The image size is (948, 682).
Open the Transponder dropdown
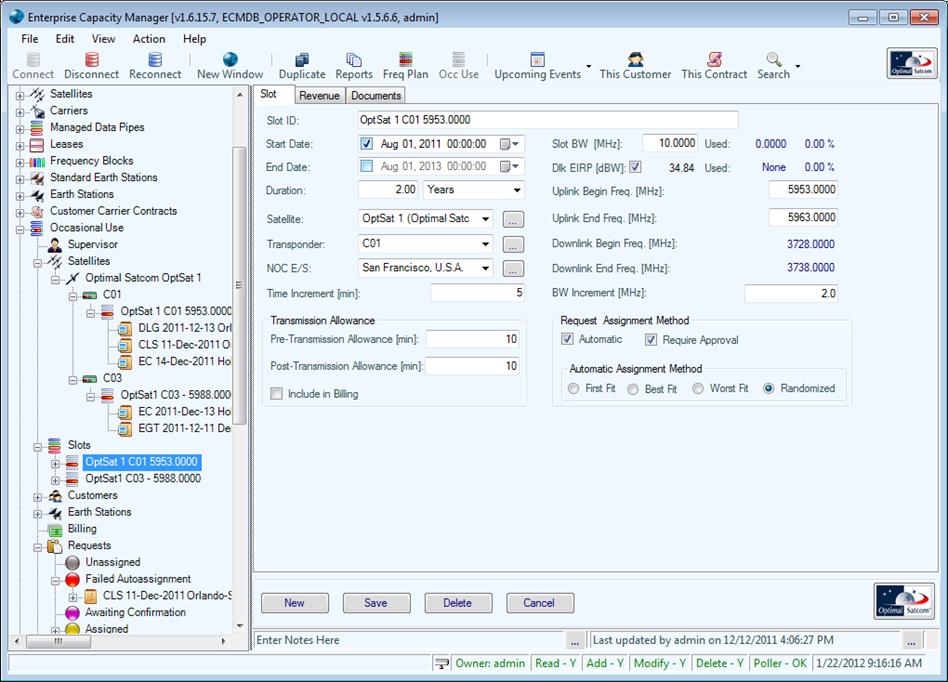pyautogui.click(x=485, y=244)
